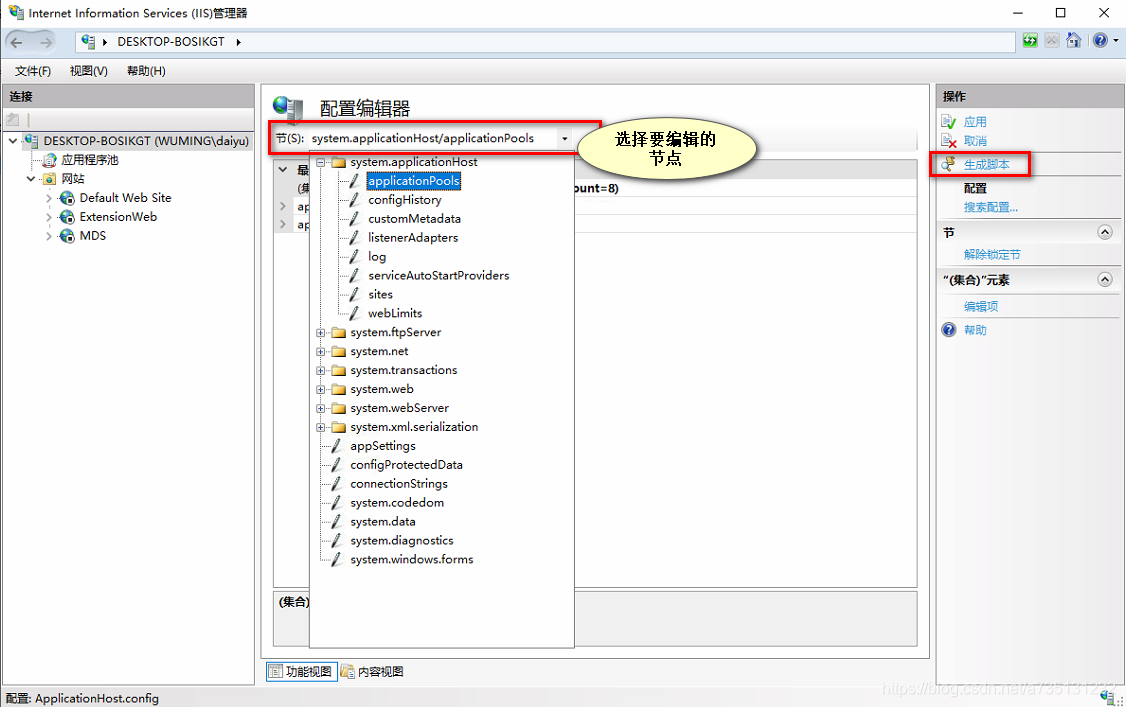
Task: Open the breadcrumb arrow after DESKTOP-BOSIKGT
Action: tap(238, 42)
